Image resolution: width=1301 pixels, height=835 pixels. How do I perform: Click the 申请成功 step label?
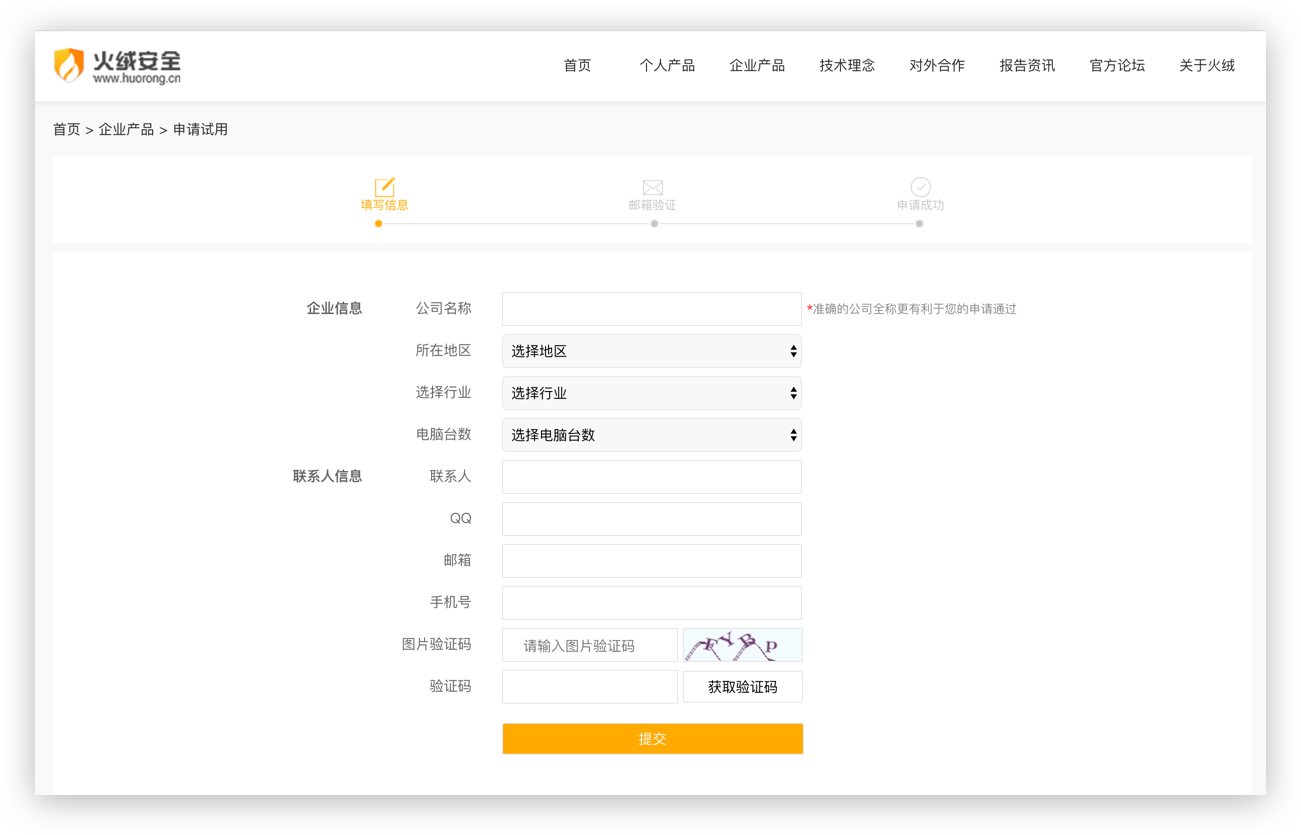[921, 205]
